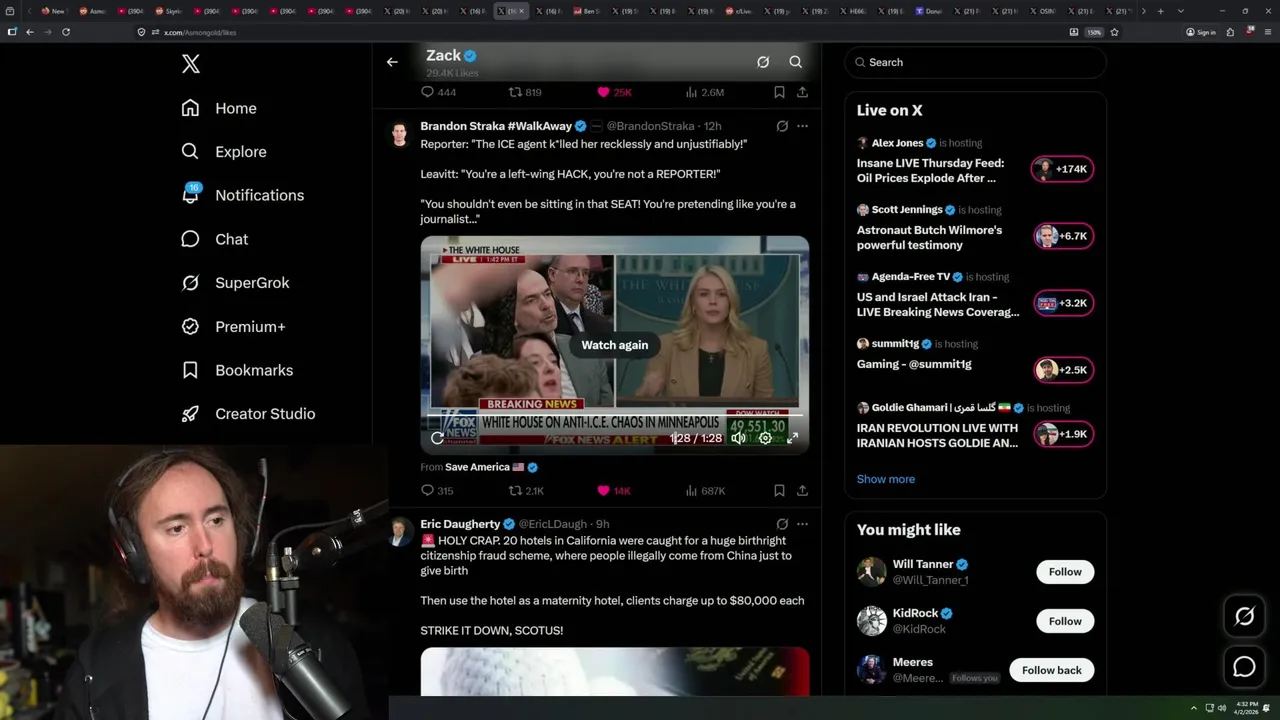The width and height of the screenshot is (1280, 720).
Task: View analytics of post with 2.6M views
Action: [704, 92]
